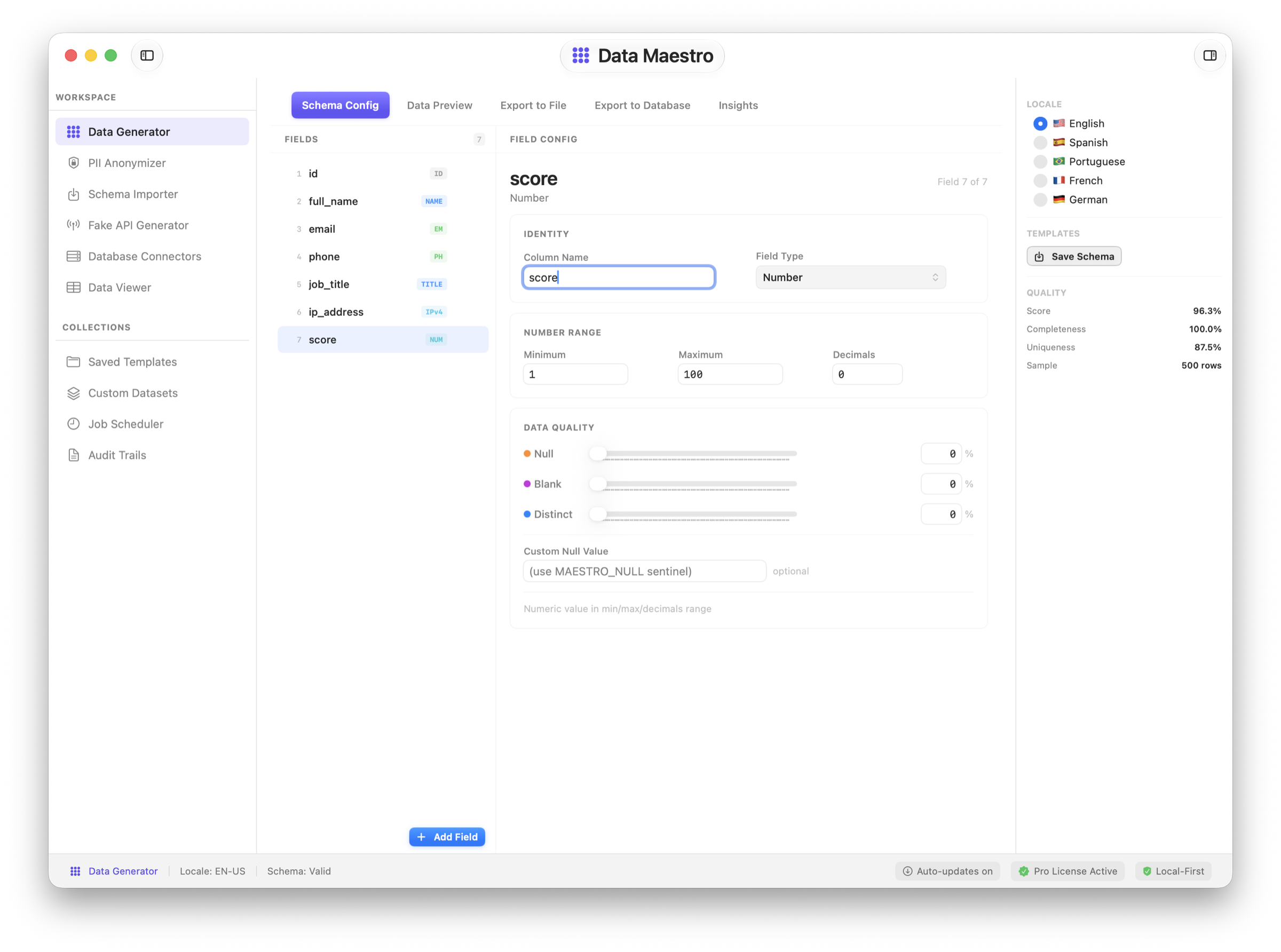Select the ip_address field row
The width and height of the screenshot is (1281, 952).
(x=383, y=312)
